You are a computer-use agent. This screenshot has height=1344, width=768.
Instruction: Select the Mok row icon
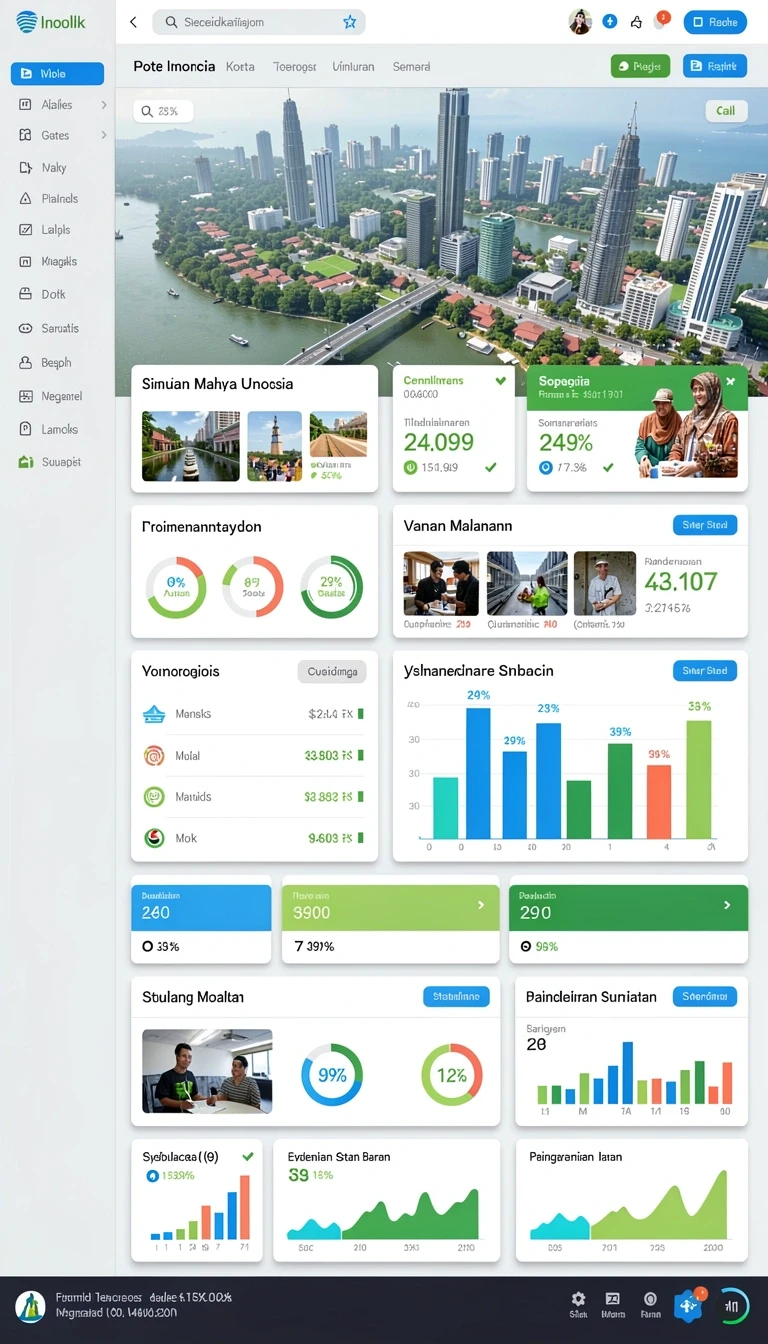point(154,838)
